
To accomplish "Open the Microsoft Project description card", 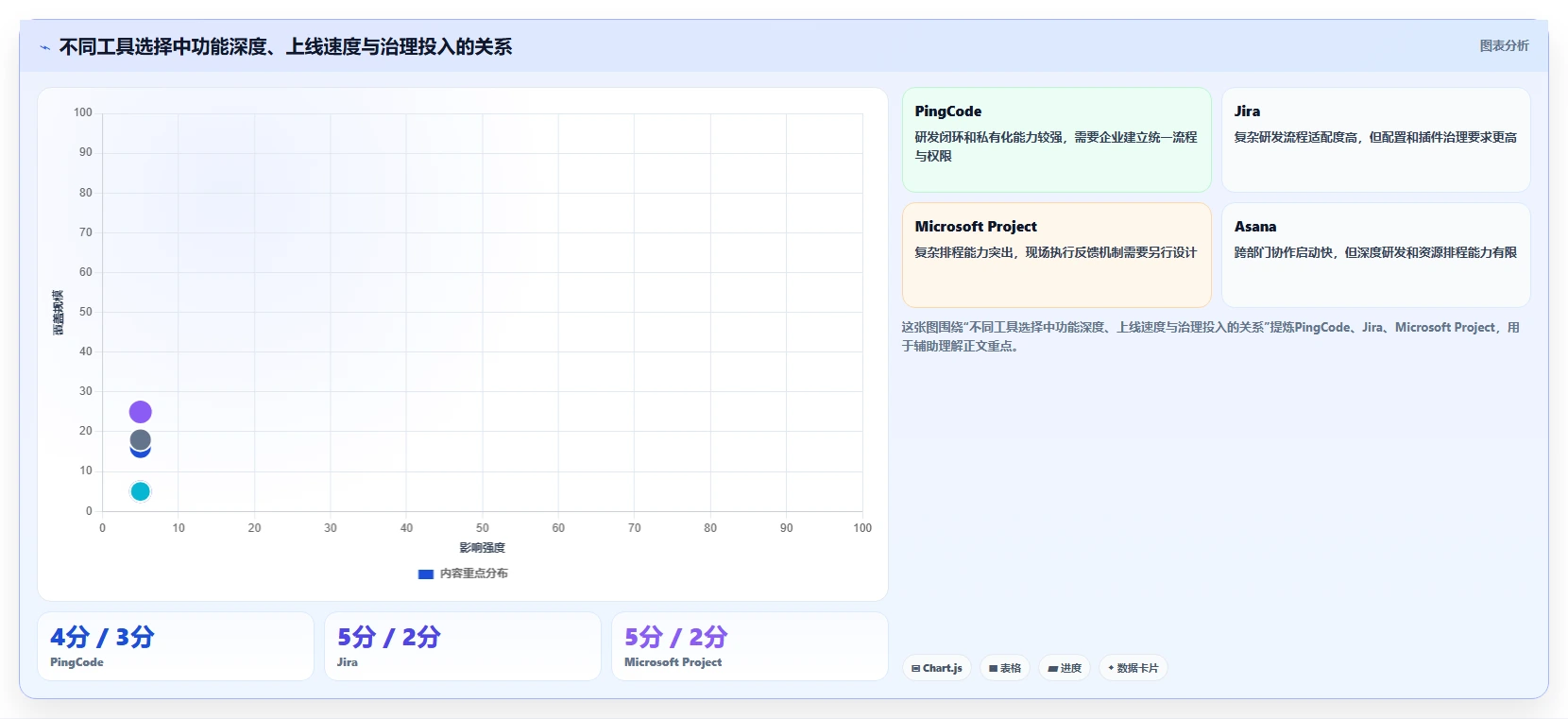I will click(x=1056, y=255).
